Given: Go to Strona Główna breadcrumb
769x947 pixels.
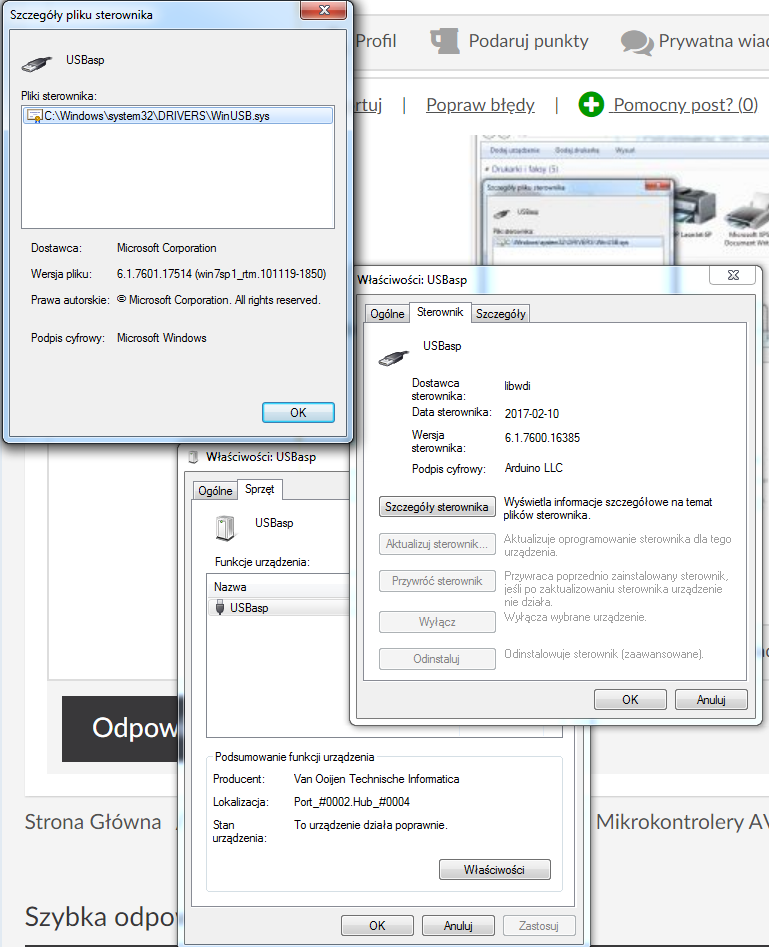Looking at the screenshot, I should click(x=93, y=821).
